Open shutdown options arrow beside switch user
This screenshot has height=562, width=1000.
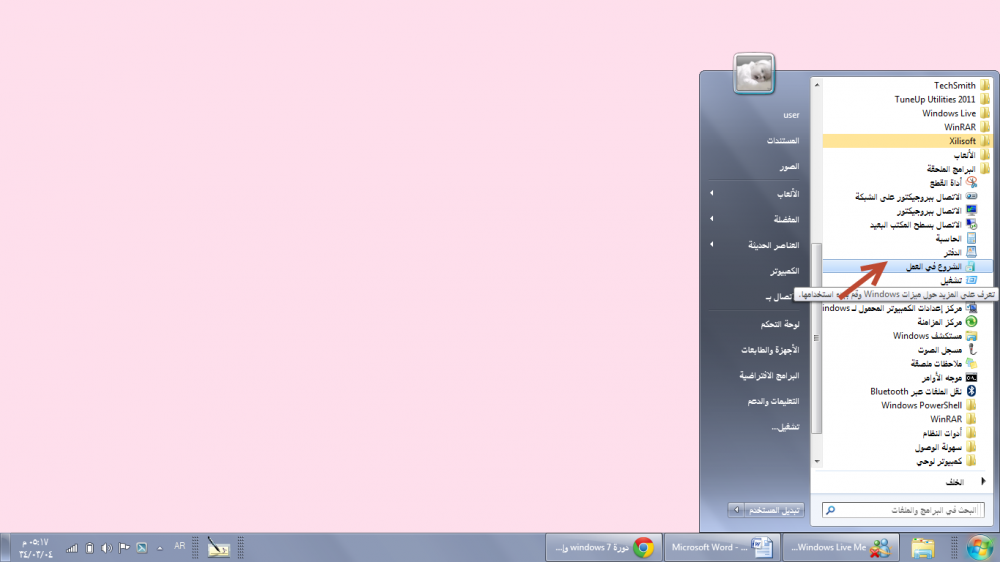[738, 510]
